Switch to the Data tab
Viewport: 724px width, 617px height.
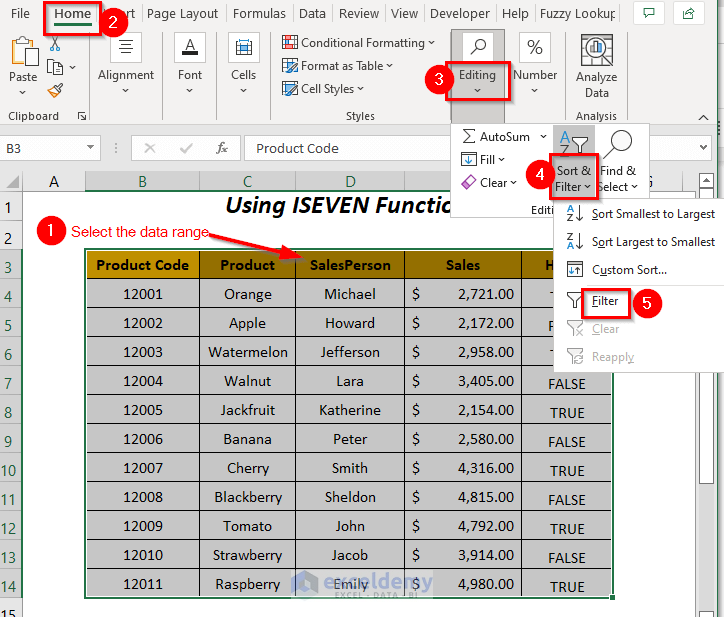pyautogui.click(x=312, y=14)
